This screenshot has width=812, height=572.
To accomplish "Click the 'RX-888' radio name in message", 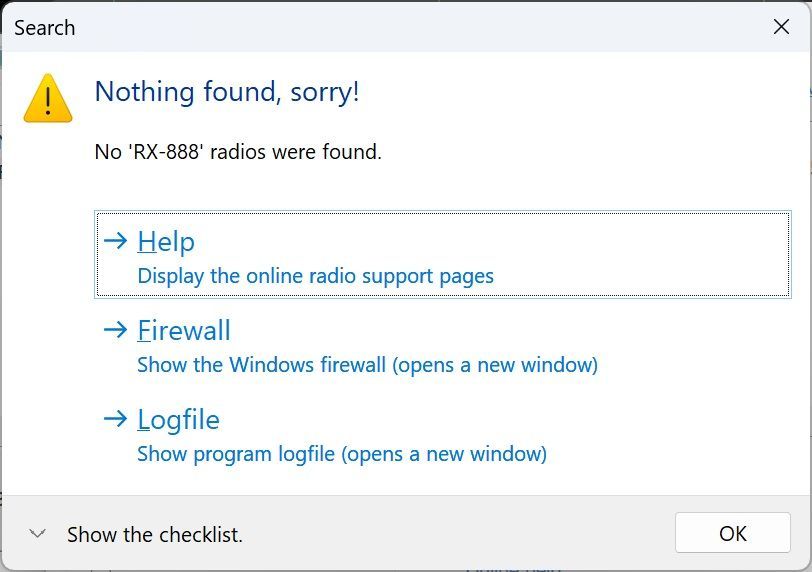I will pyautogui.click(x=165, y=152).
